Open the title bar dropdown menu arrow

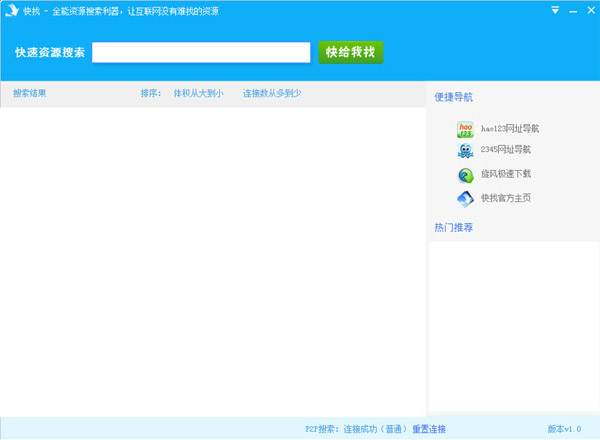pos(555,10)
